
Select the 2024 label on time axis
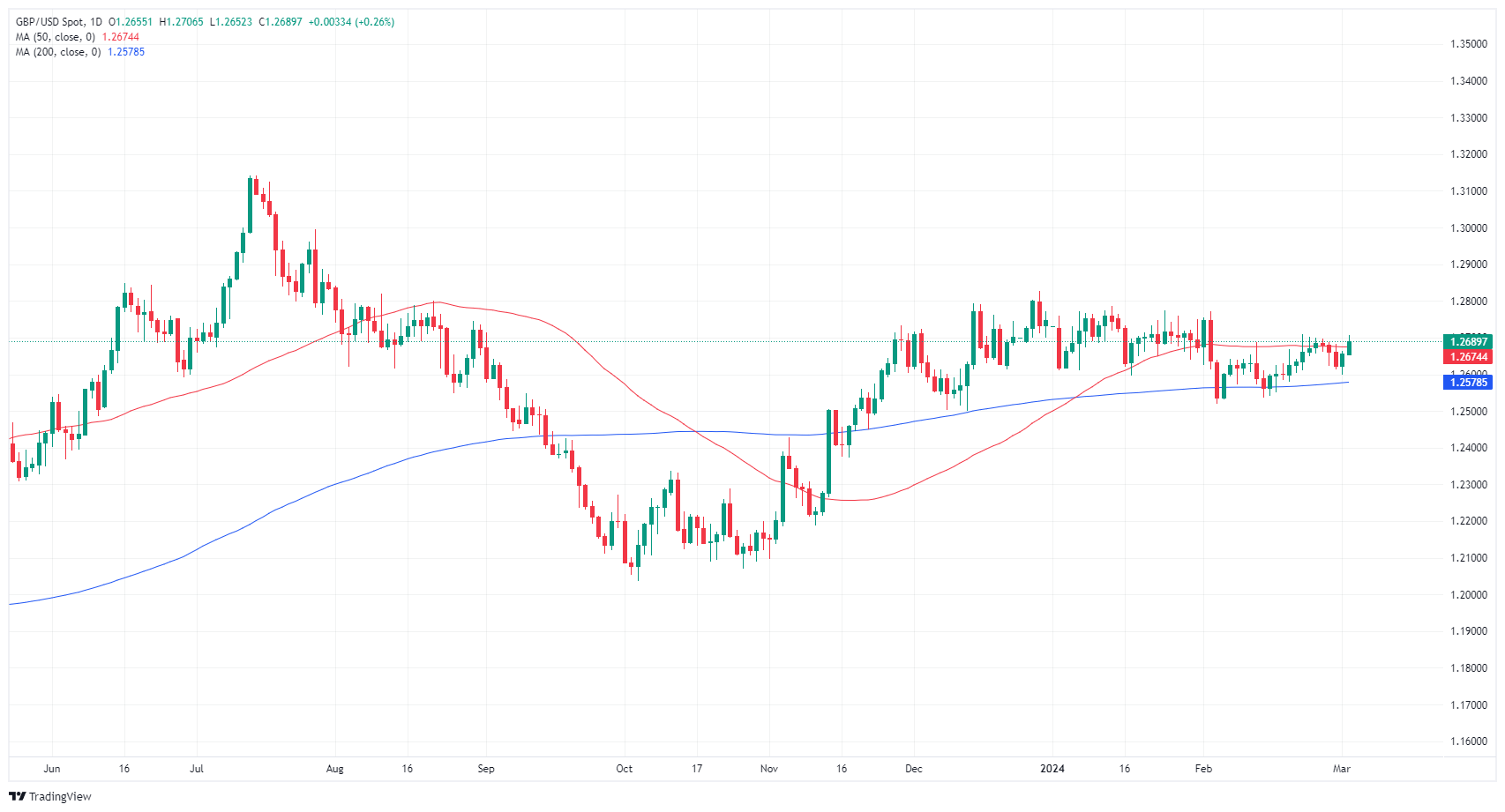[x=1052, y=769]
